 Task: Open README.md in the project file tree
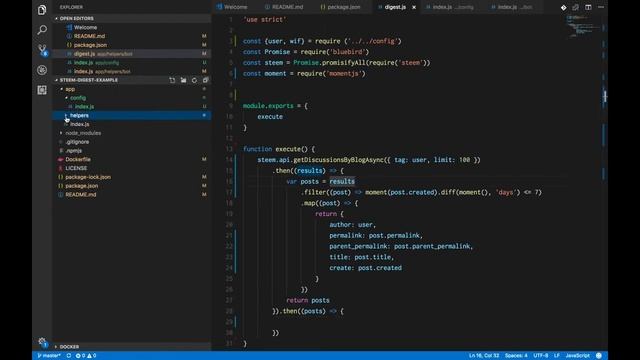click(x=81, y=195)
